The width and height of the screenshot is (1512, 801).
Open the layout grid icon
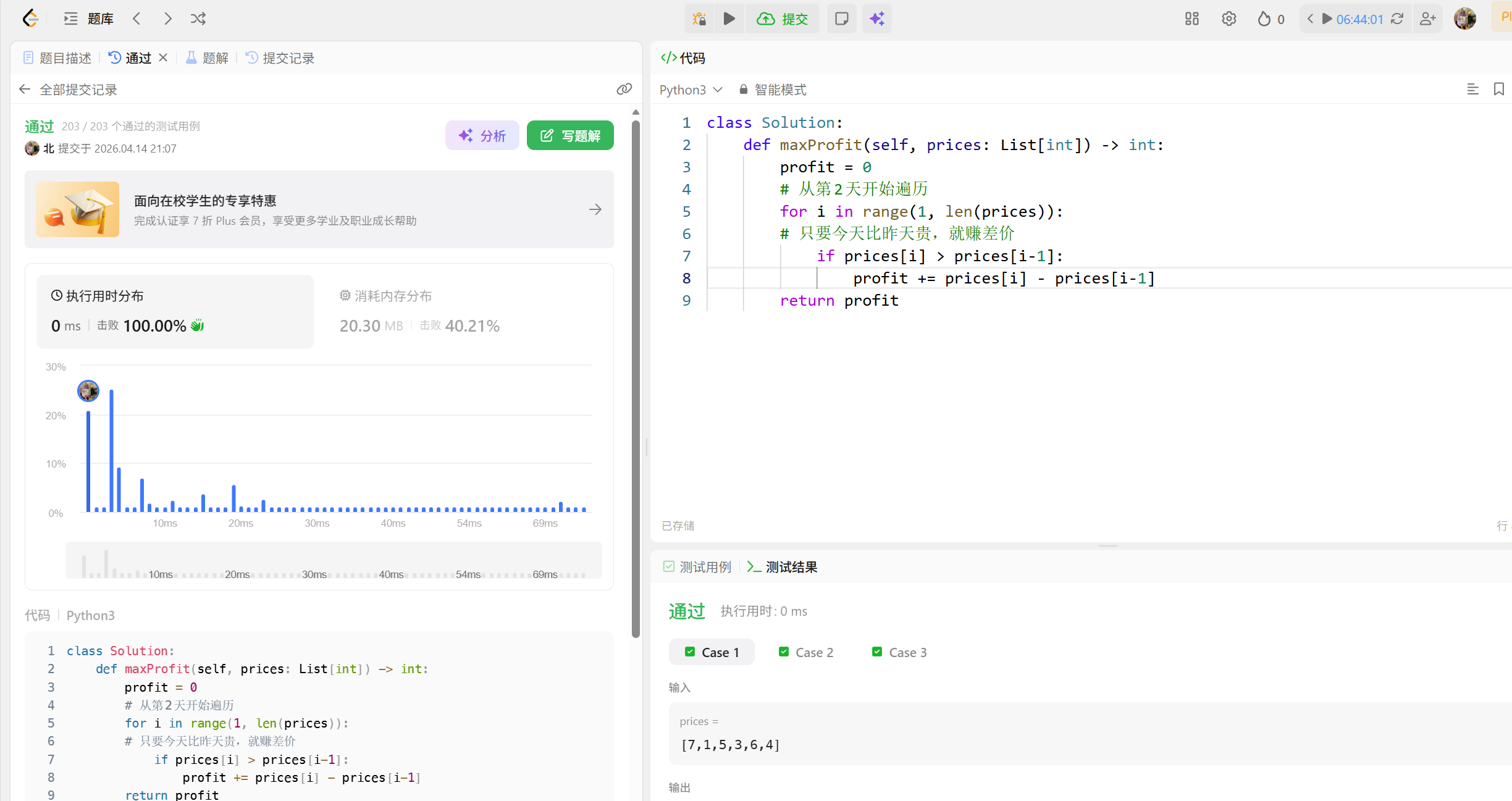[1191, 19]
